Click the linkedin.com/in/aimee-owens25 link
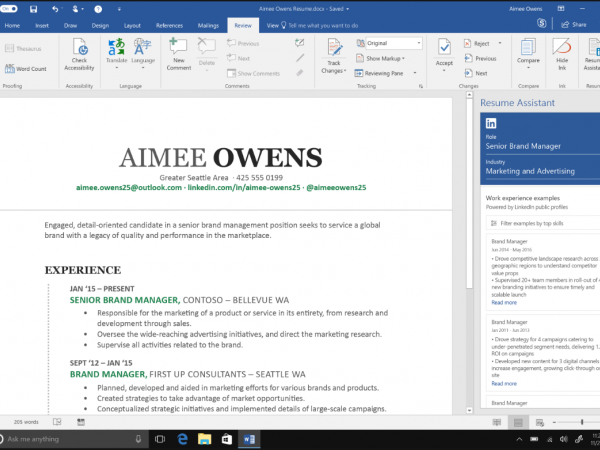 pyautogui.click(x=244, y=188)
